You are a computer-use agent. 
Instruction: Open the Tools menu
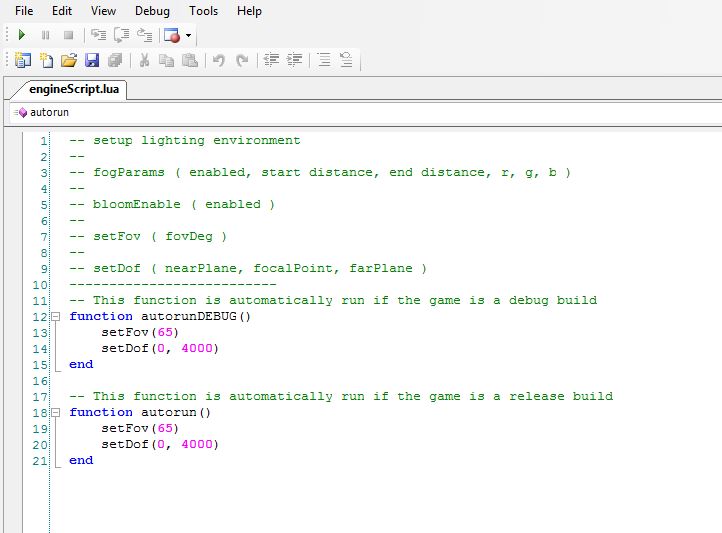coord(203,11)
